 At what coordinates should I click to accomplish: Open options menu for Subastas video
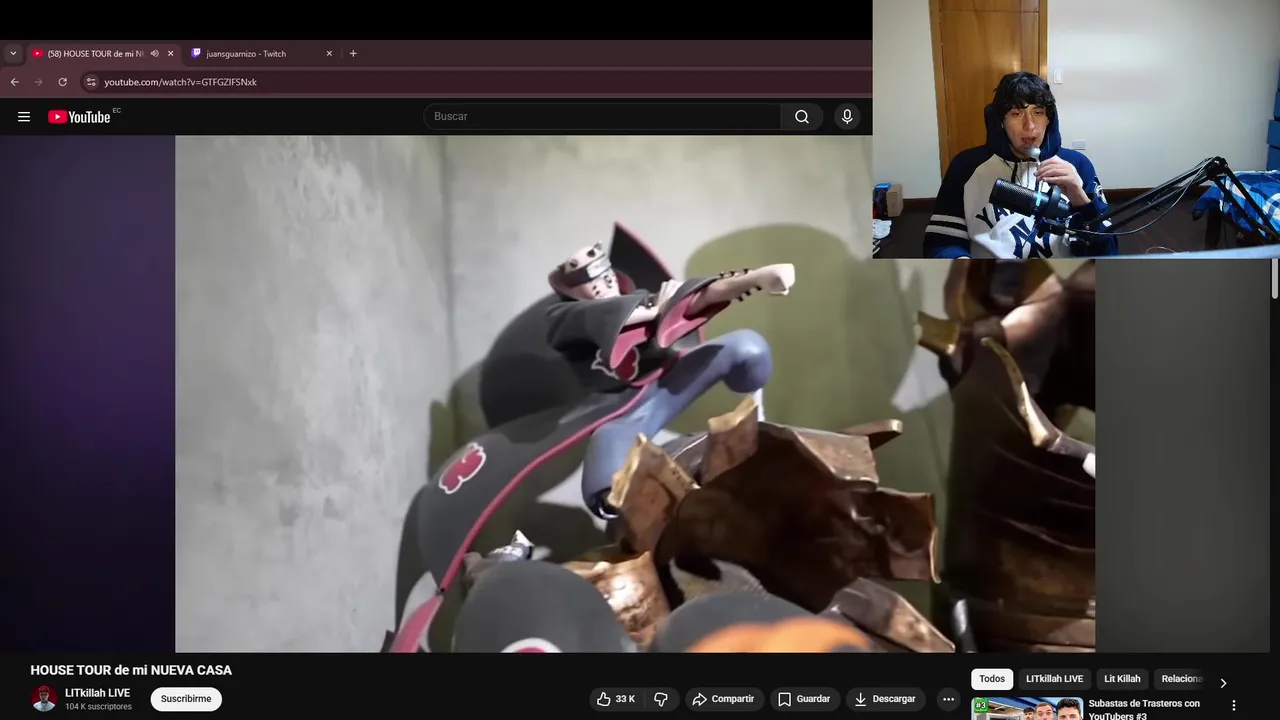(1233, 706)
